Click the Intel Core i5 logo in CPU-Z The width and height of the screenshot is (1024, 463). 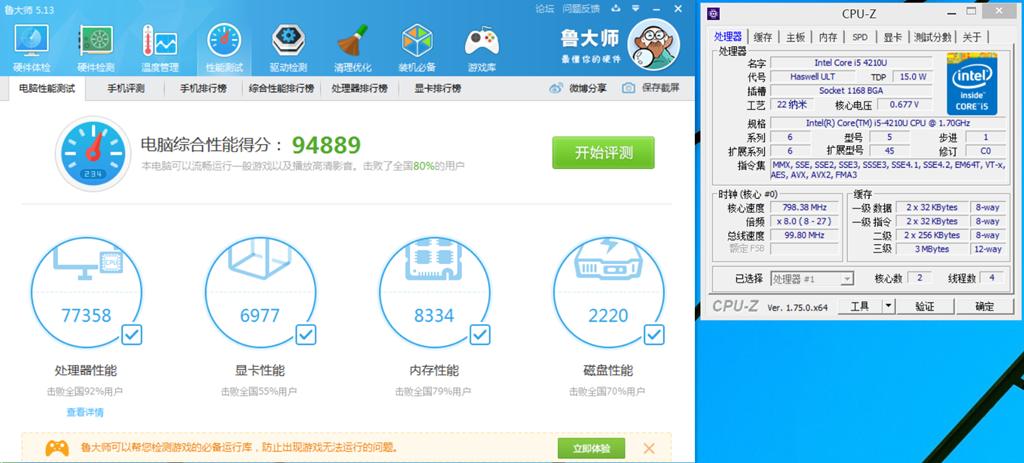(972, 84)
